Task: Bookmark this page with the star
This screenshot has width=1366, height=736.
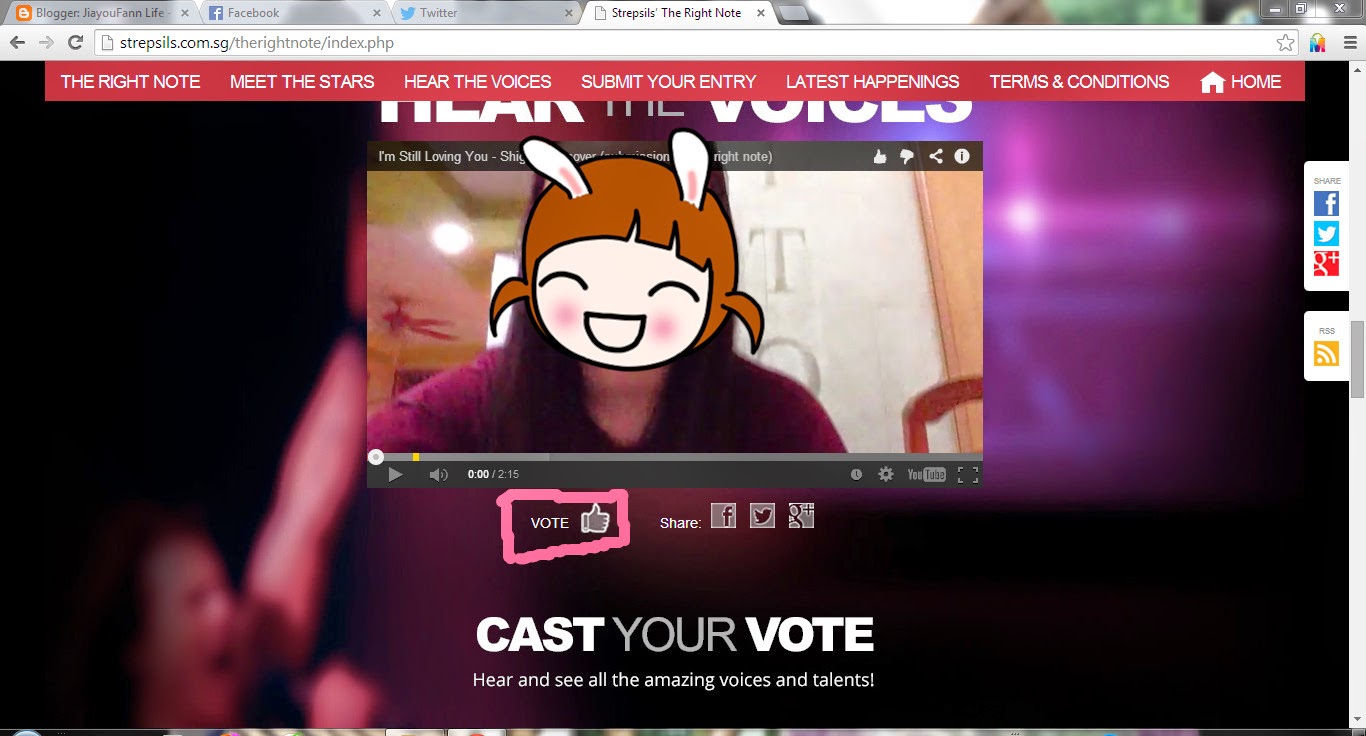Action: coord(1285,43)
